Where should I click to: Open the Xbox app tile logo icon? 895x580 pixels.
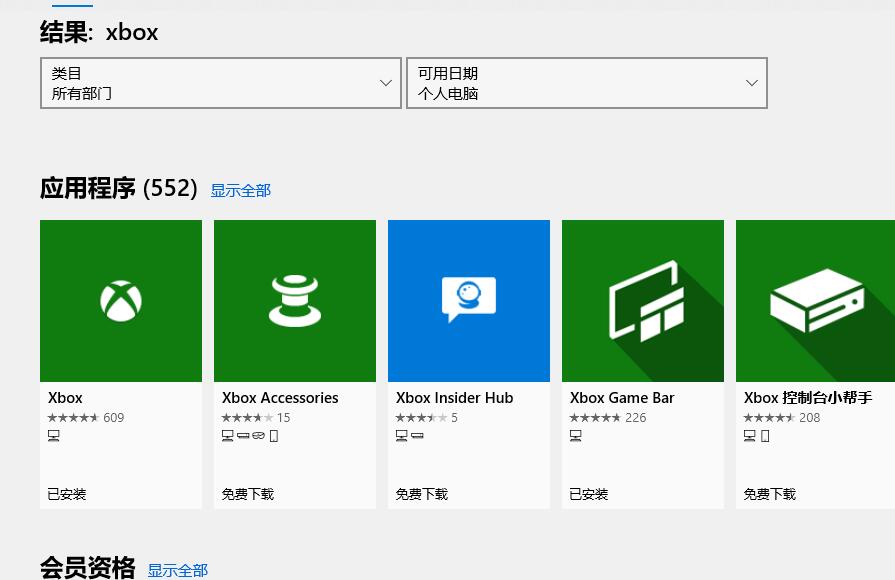[x=120, y=300]
